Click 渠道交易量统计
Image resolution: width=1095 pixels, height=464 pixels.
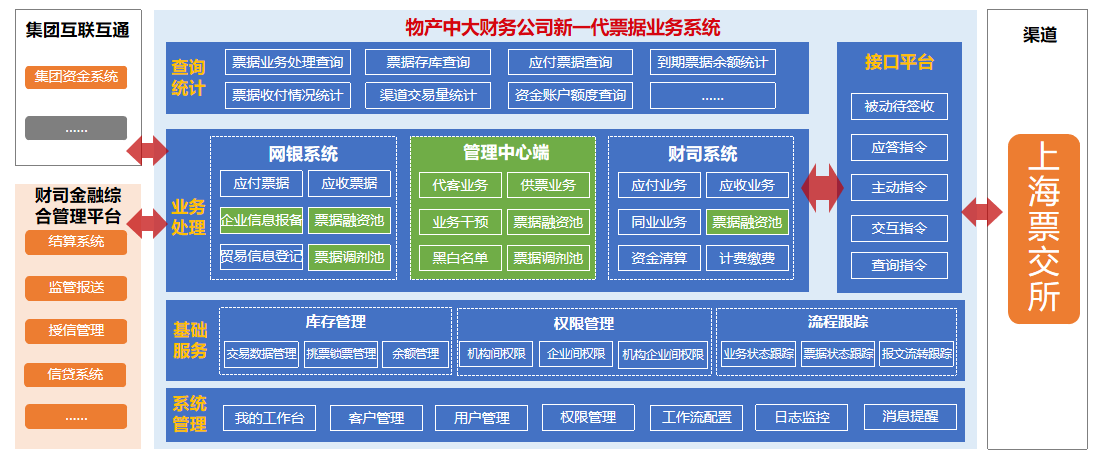pos(428,96)
